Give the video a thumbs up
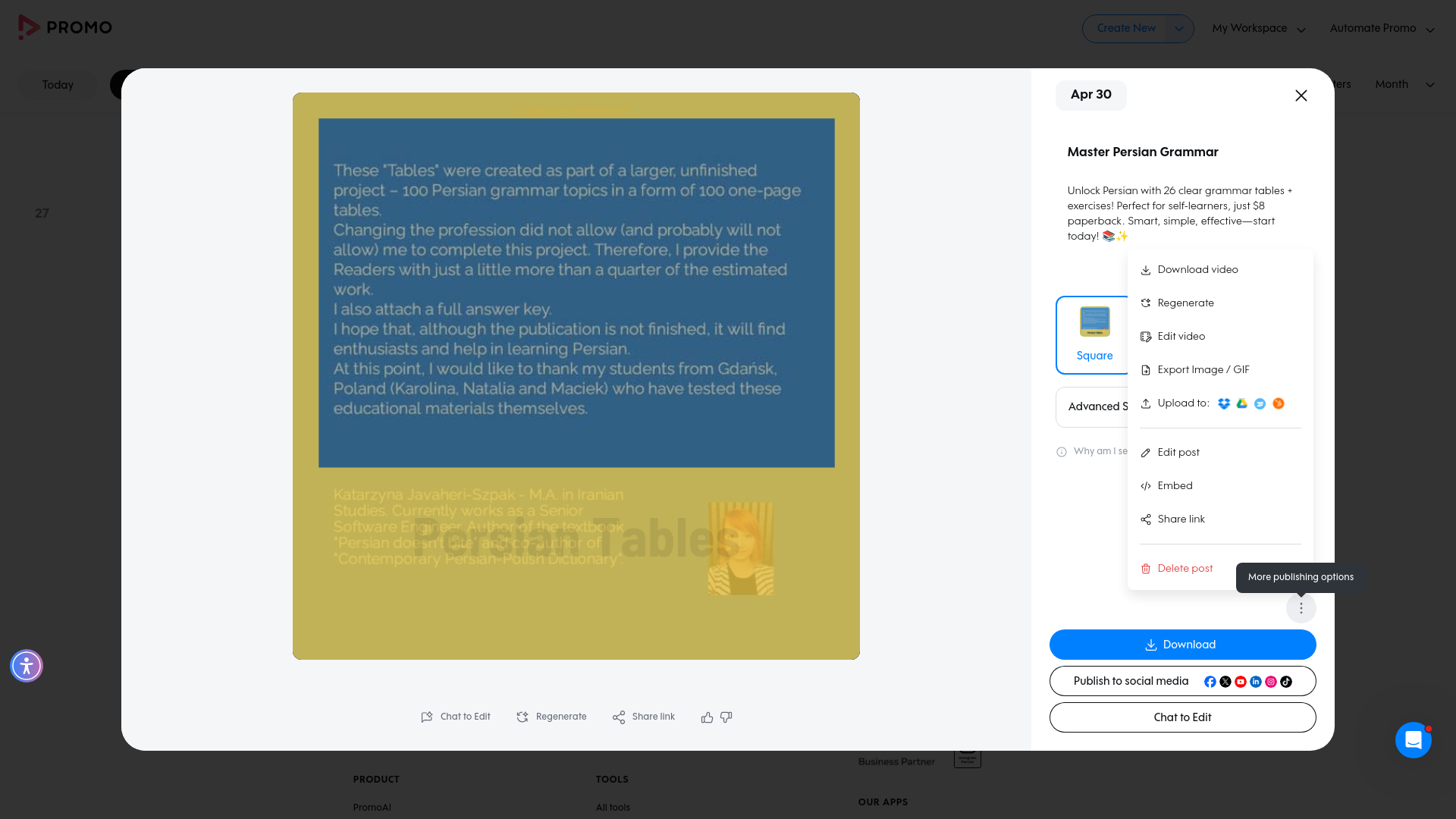The height and width of the screenshot is (819, 1456). [707, 717]
